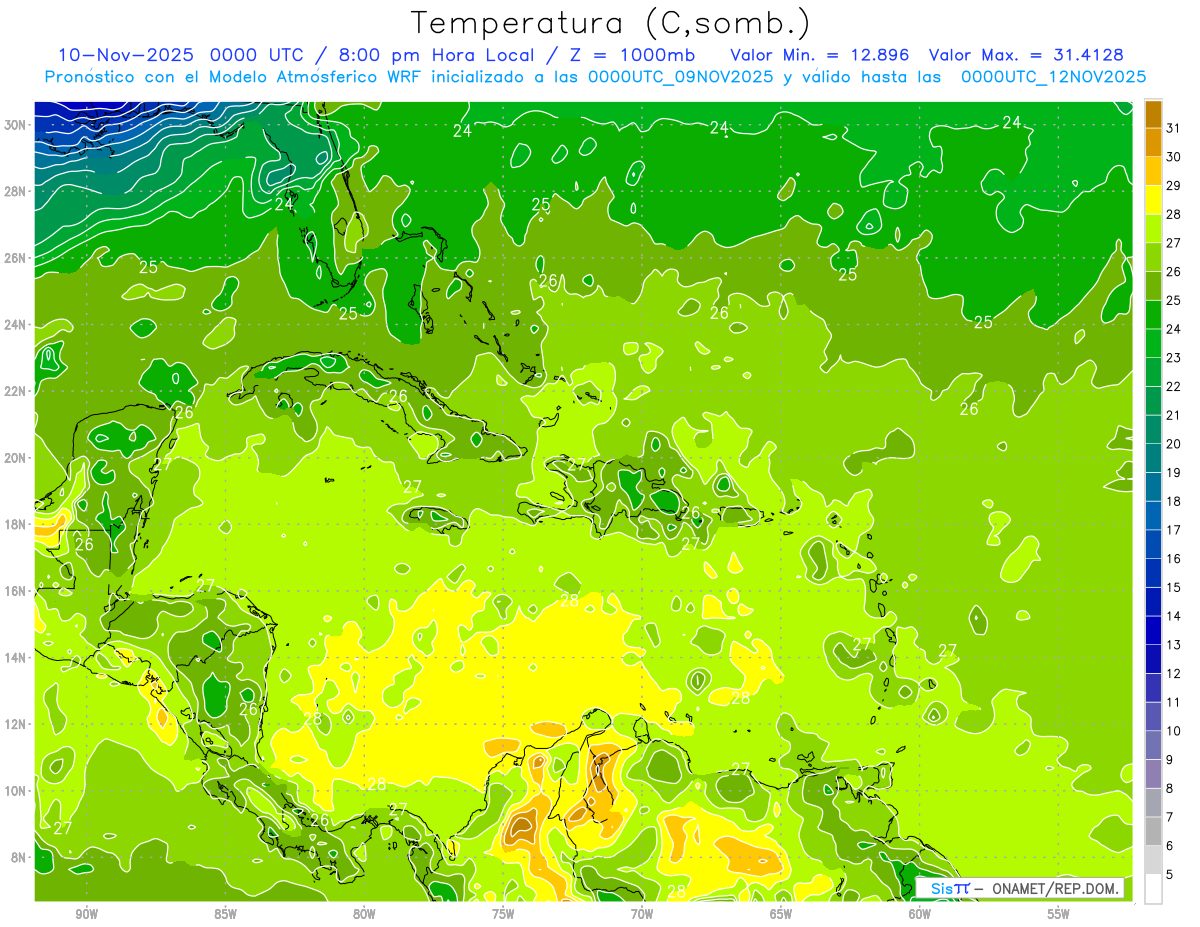Click the 70W longitude axis label
Viewport: 1200px width, 927px height.
[642, 915]
